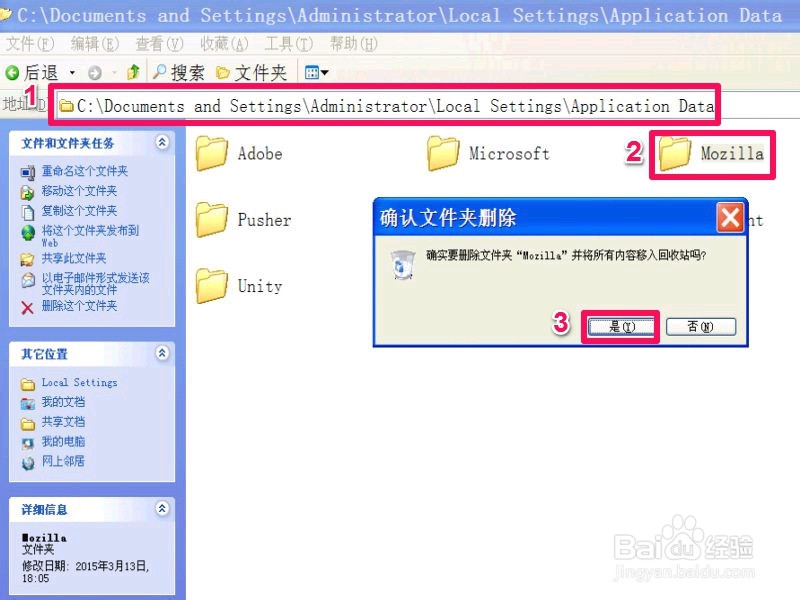The image size is (800, 600).
Task: Open Local Settings in other places
Action: click(80, 383)
